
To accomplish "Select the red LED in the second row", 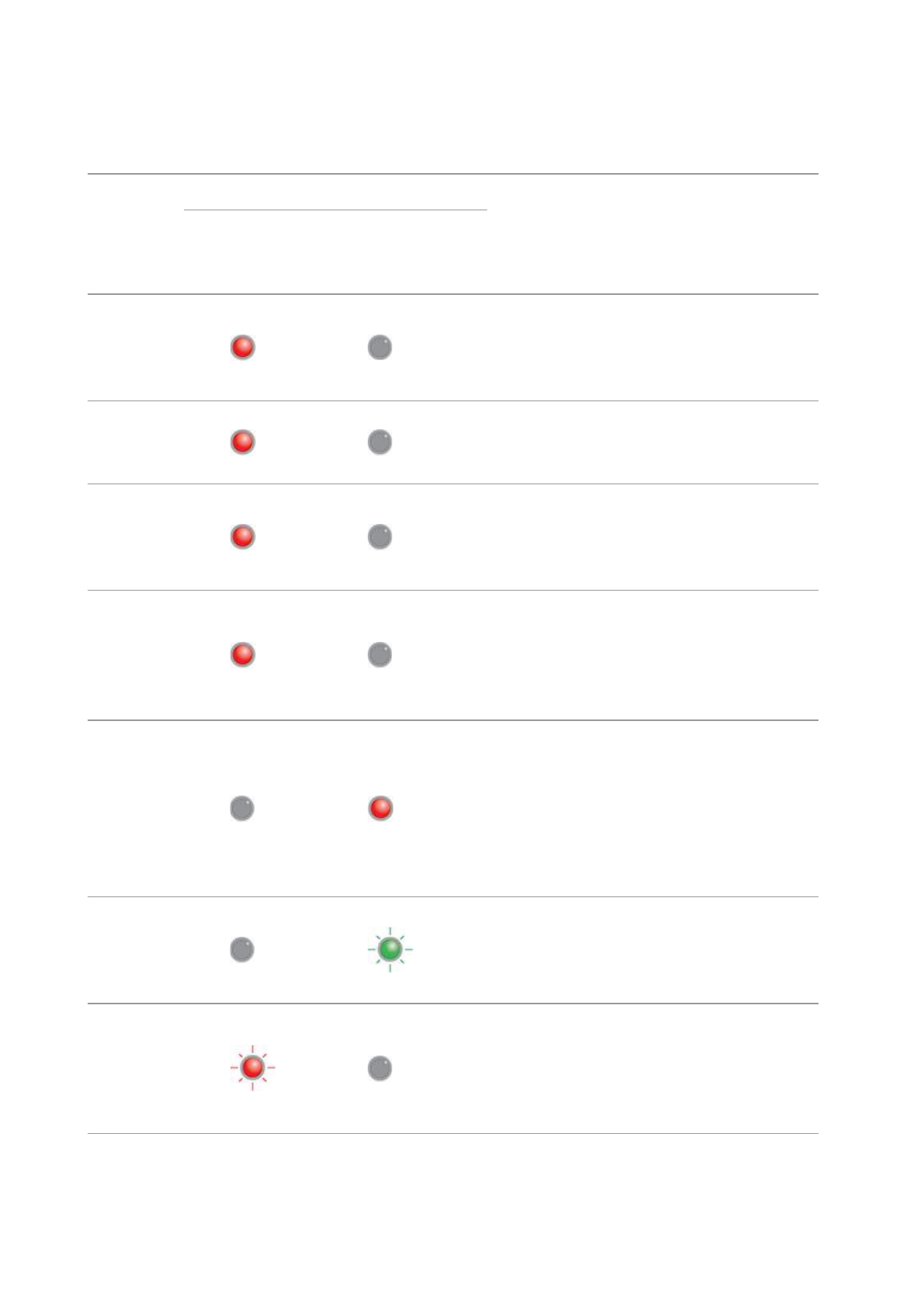I will [242, 442].
